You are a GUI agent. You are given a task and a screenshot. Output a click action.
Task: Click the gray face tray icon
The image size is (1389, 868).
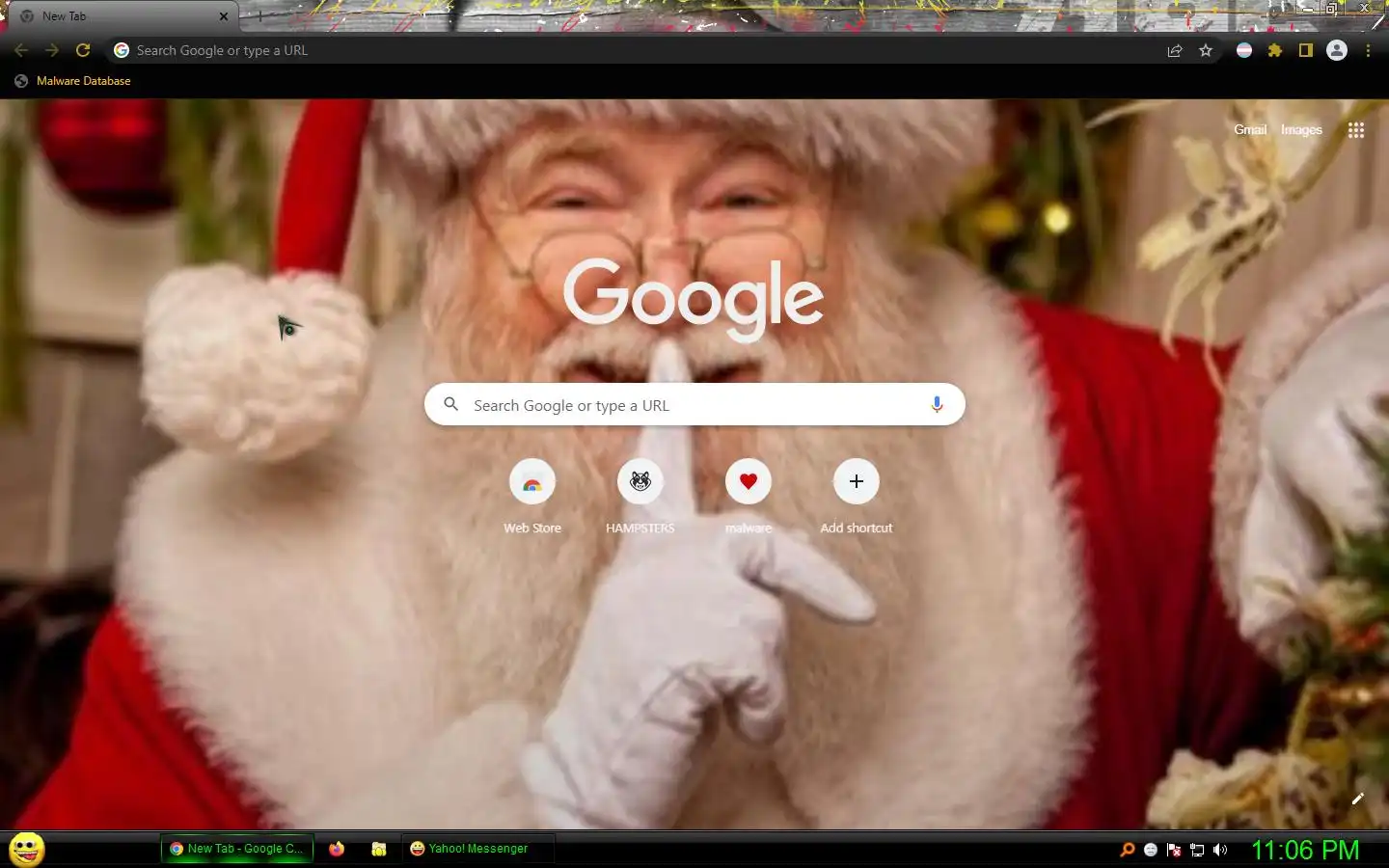(1151, 850)
